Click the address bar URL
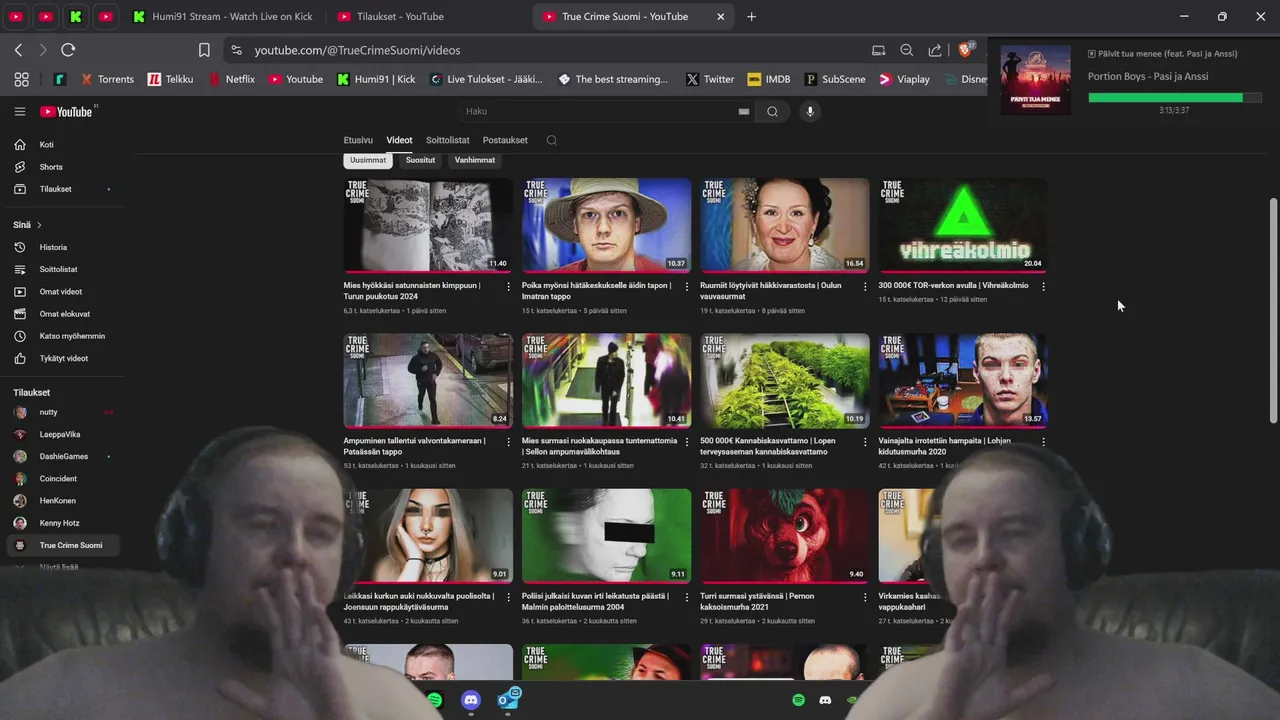 coord(357,50)
